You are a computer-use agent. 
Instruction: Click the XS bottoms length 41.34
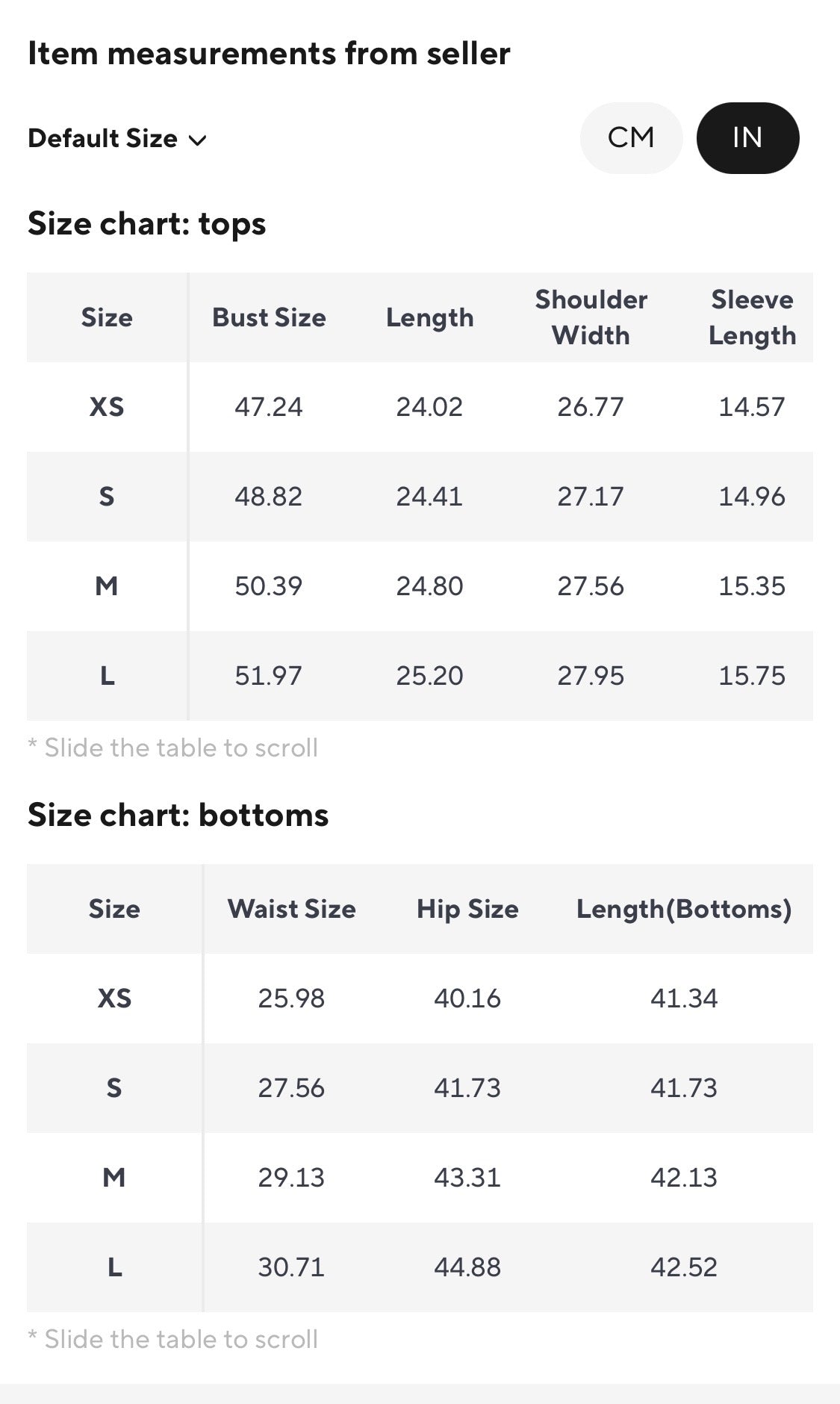click(x=684, y=998)
